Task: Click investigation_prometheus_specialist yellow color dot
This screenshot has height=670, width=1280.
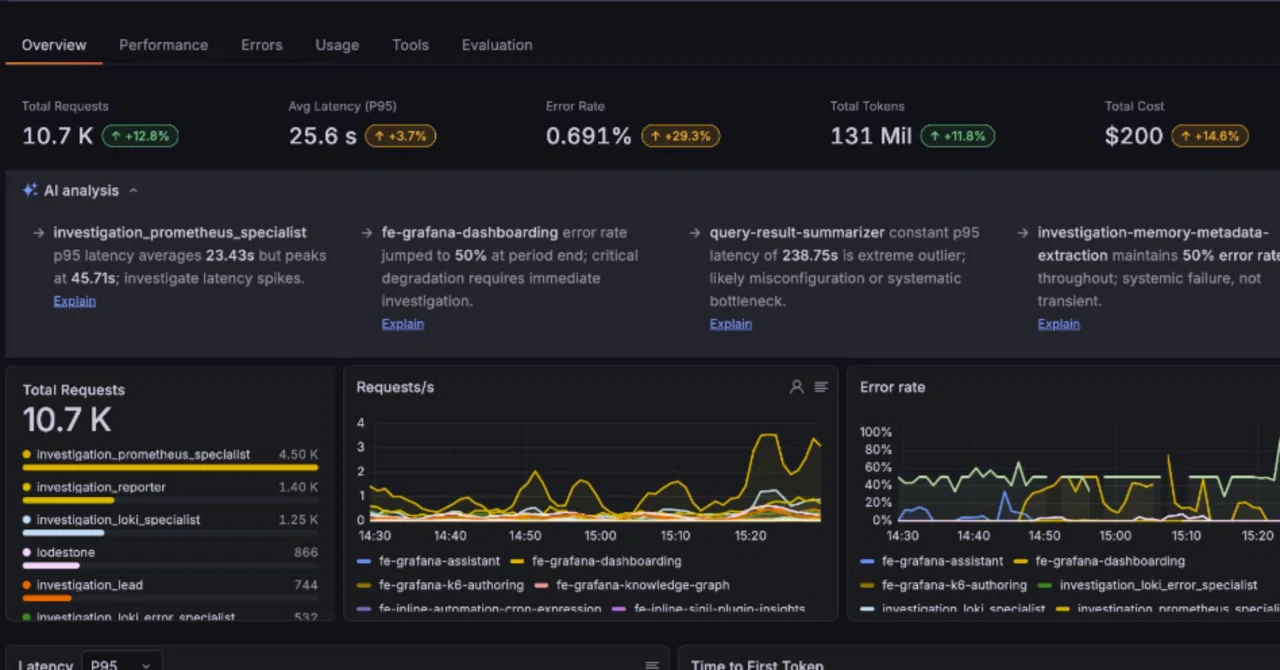Action: pos(27,454)
